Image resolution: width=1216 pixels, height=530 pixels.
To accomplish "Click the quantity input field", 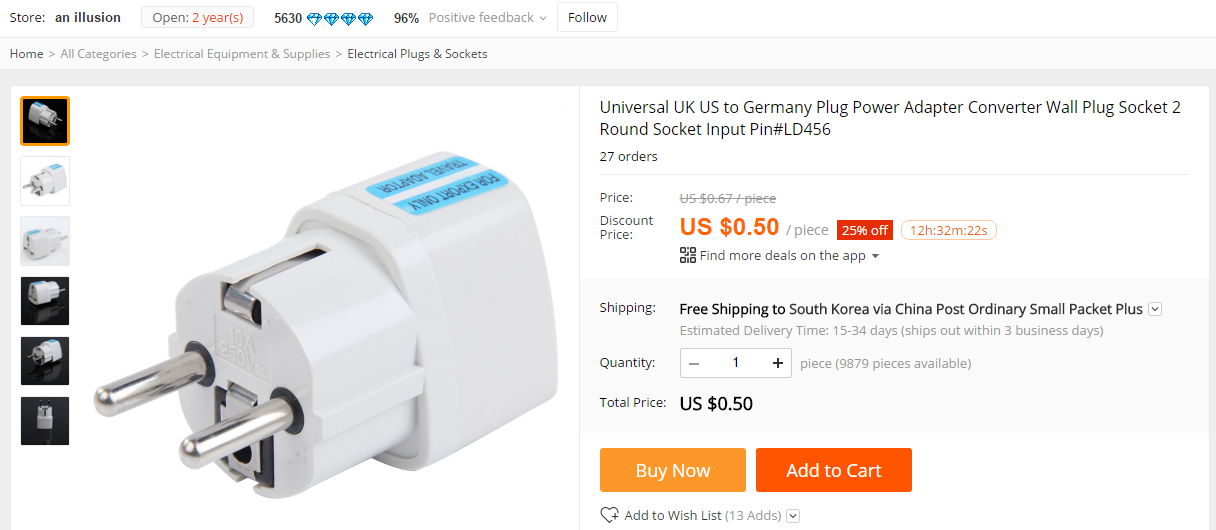I will [735, 363].
